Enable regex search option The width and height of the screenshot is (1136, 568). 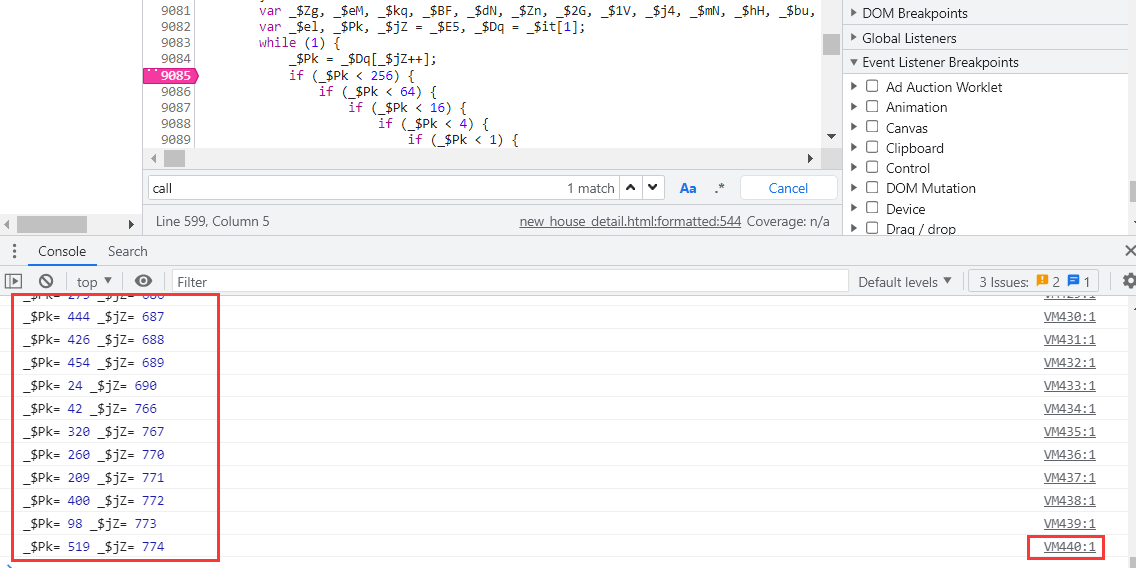pos(719,188)
